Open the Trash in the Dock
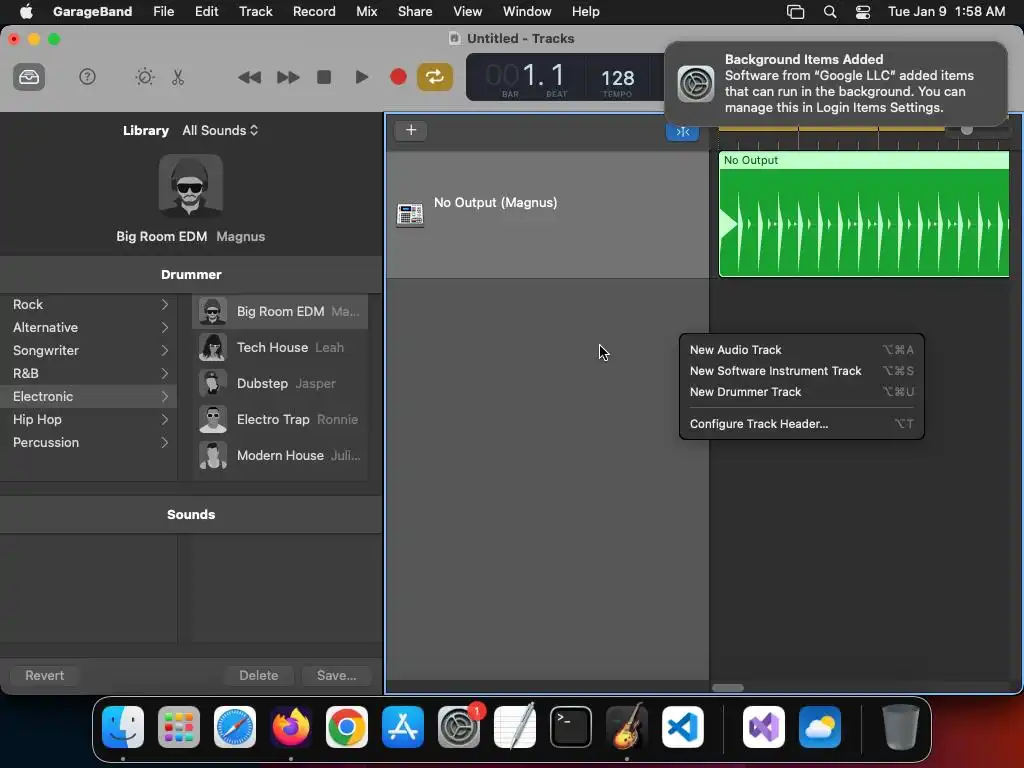The image size is (1024, 768). pyautogui.click(x=901, y=727)
